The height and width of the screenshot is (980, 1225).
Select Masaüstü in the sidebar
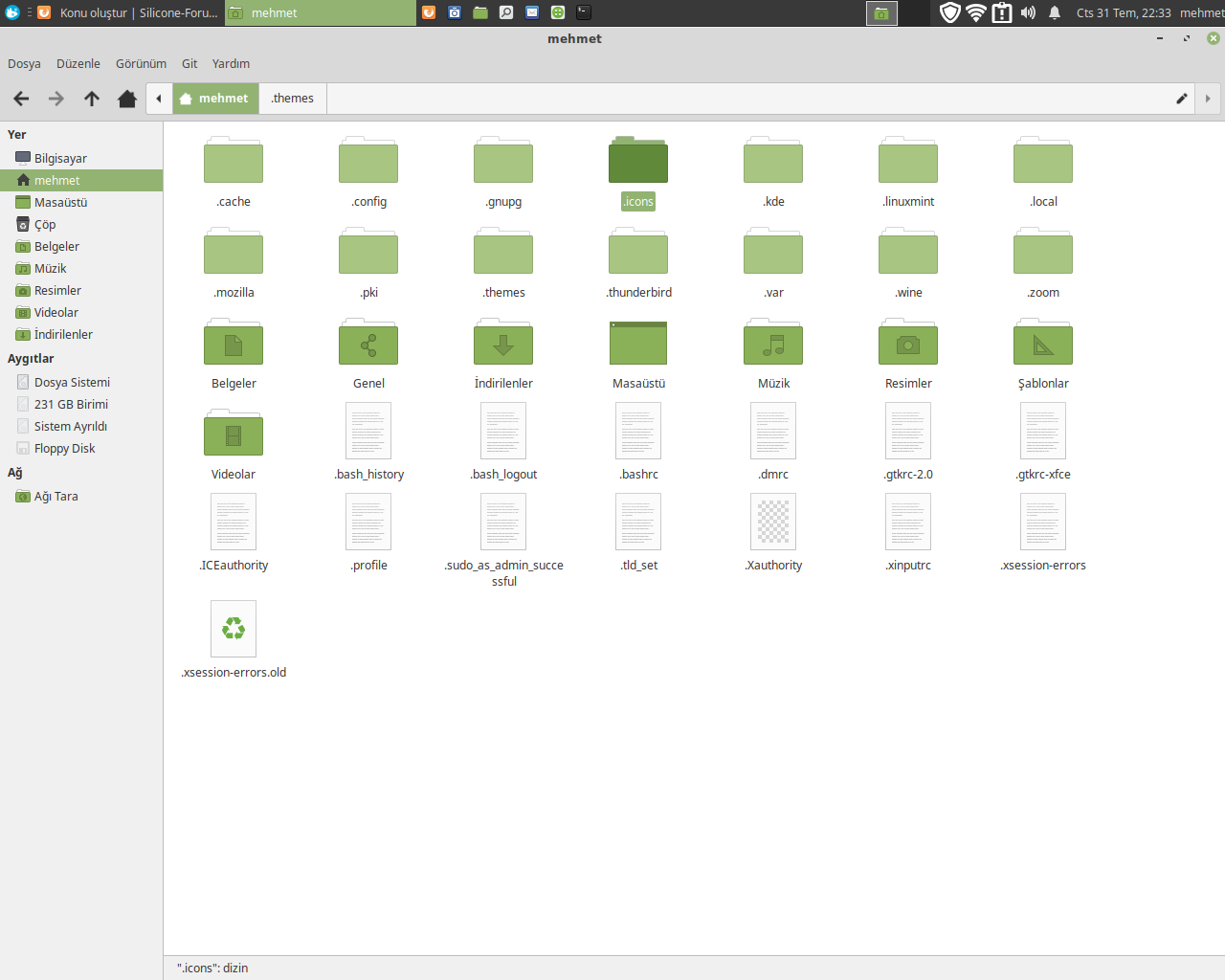[x=81, y=202]
